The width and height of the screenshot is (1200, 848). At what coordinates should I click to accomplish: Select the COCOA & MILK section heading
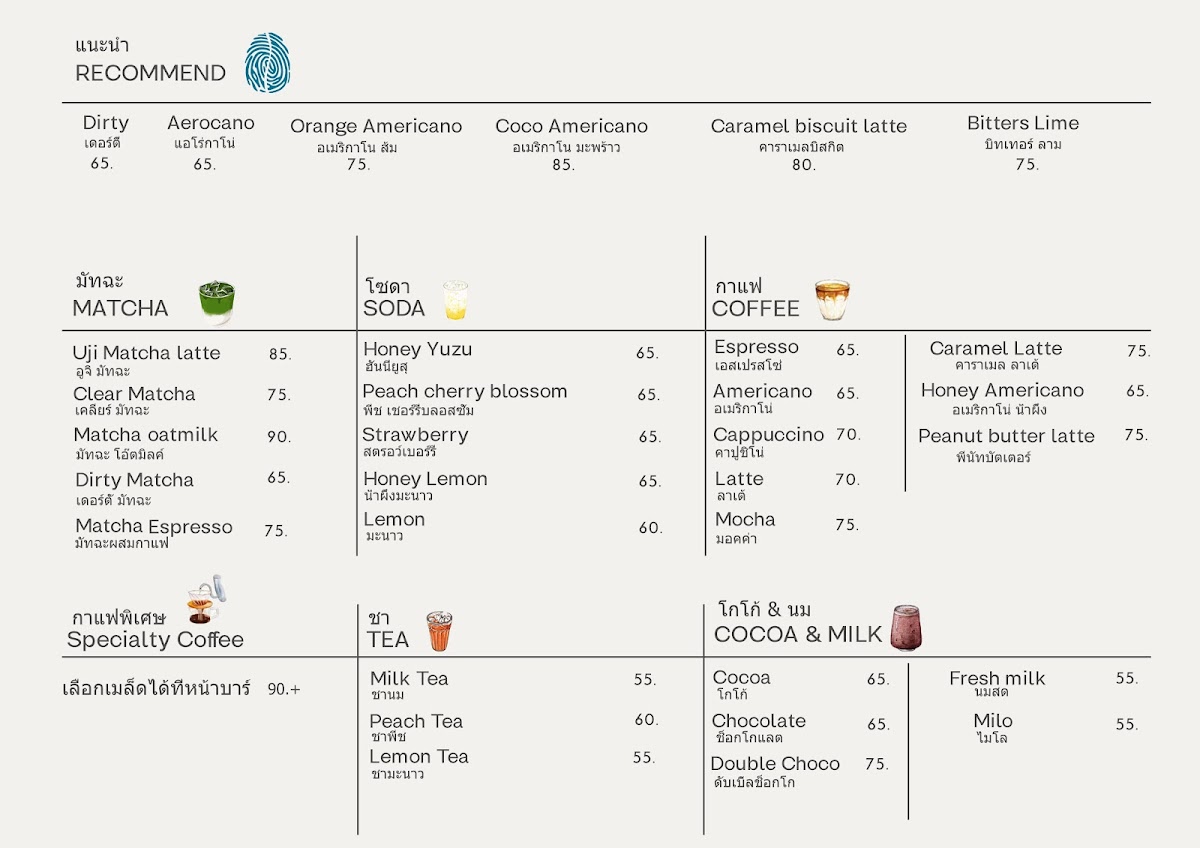[798, 634]
